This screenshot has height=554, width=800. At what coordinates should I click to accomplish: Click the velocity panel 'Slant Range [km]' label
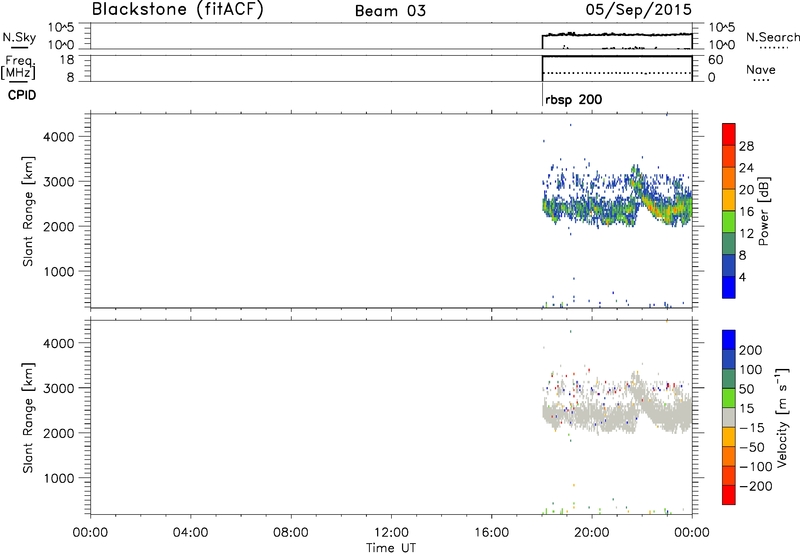[x=28, y=418]
